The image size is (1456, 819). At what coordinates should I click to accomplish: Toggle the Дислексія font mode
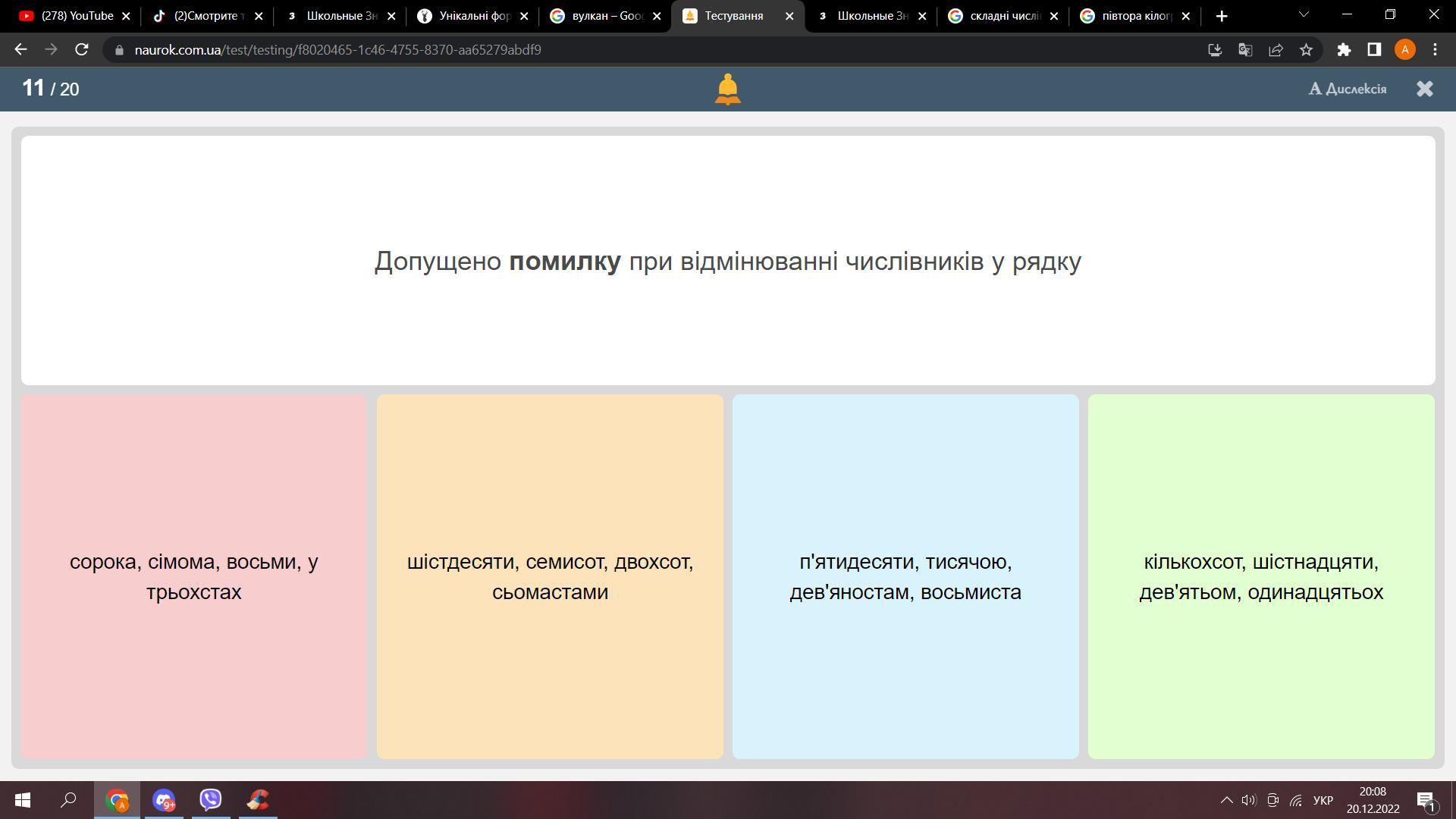[1348, 89]
